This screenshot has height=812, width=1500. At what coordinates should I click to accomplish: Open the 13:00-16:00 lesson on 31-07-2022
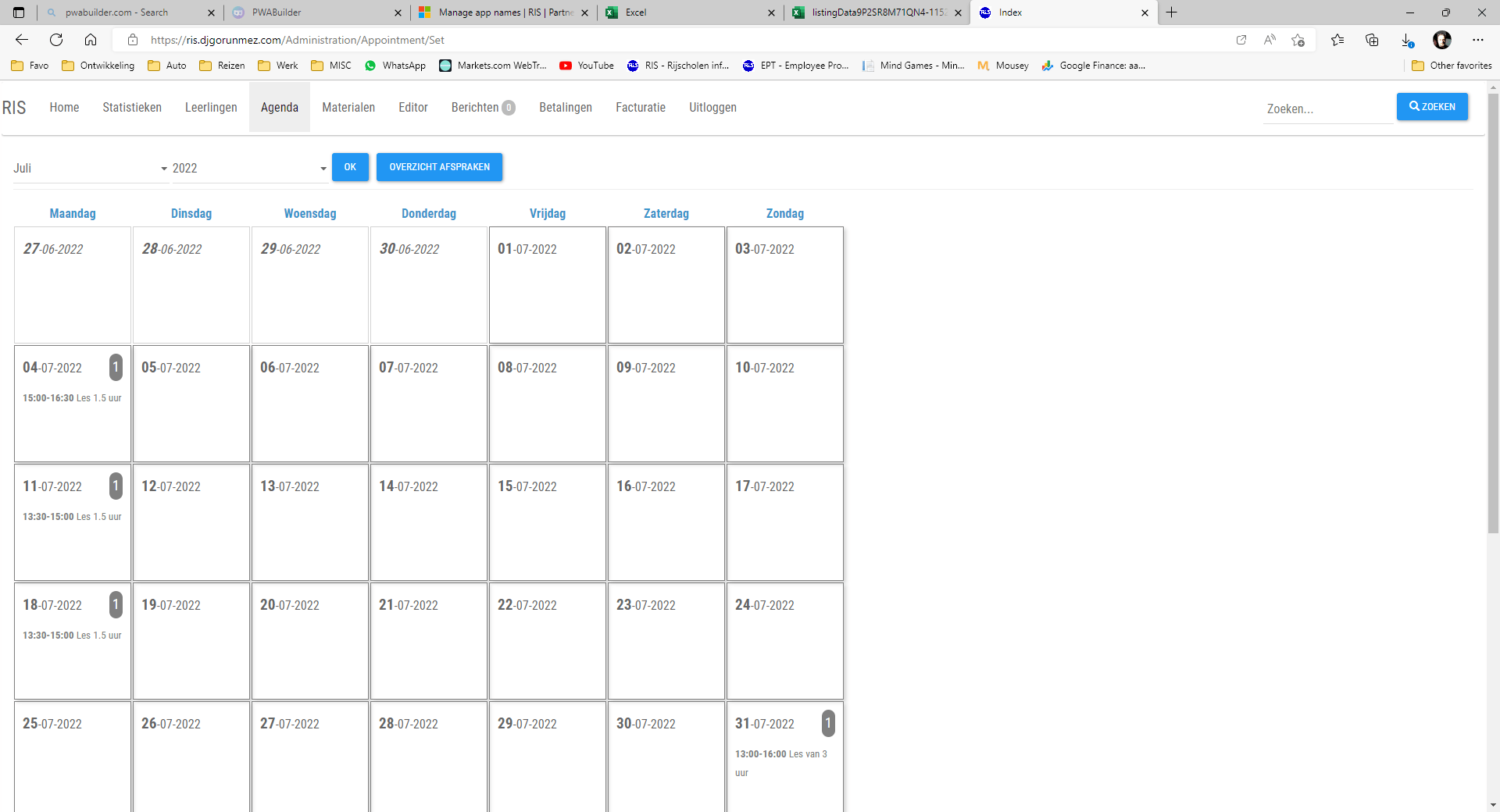coord(781,763)
